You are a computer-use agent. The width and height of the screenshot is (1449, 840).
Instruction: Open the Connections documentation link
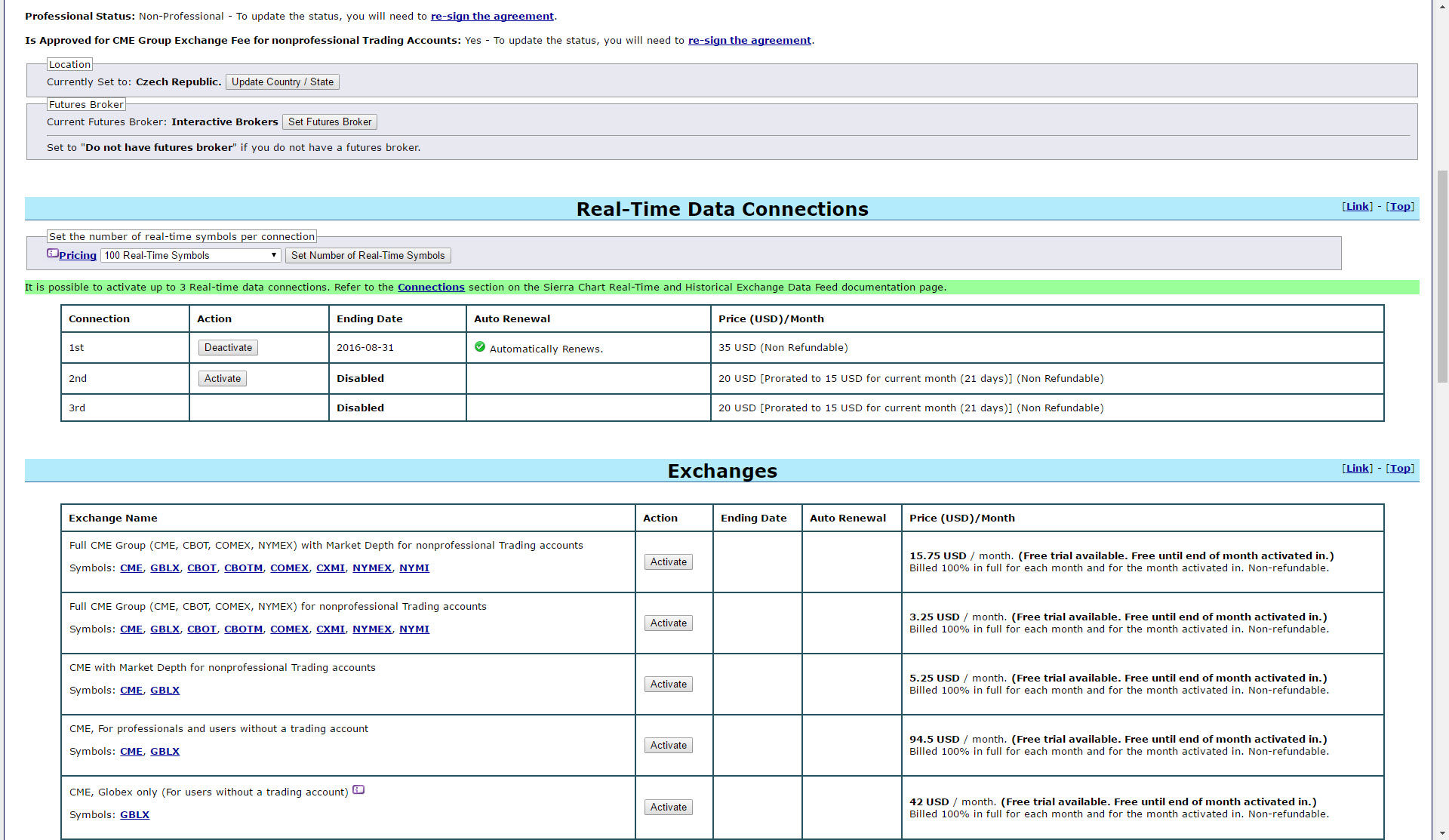(x=431, y=288)
